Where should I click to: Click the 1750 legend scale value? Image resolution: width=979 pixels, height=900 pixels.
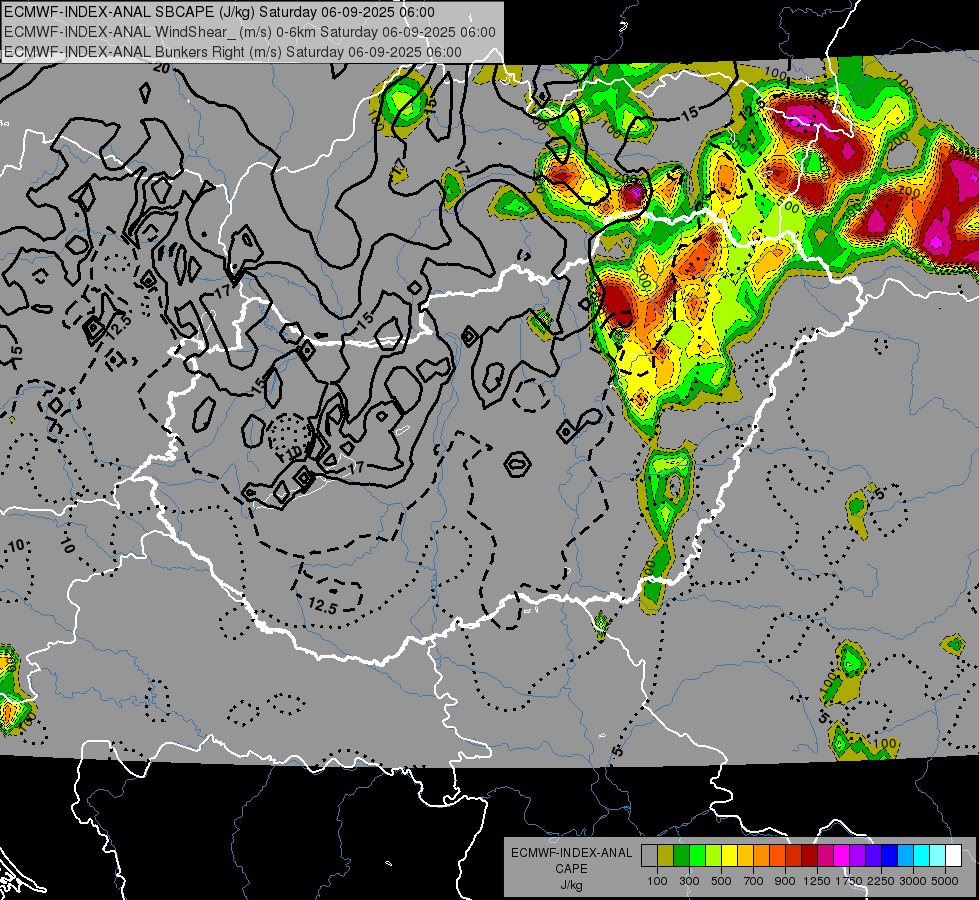tap(849, 881)
